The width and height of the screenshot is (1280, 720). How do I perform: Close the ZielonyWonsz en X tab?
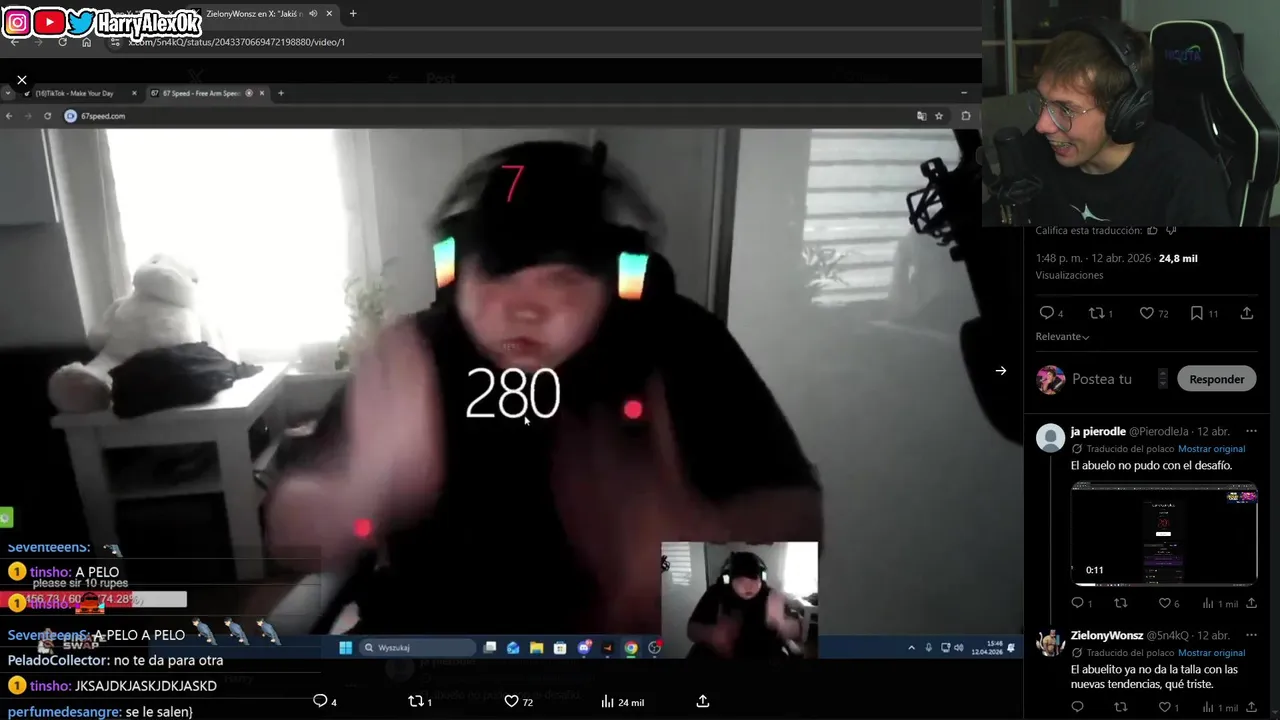tap(330, 14)
